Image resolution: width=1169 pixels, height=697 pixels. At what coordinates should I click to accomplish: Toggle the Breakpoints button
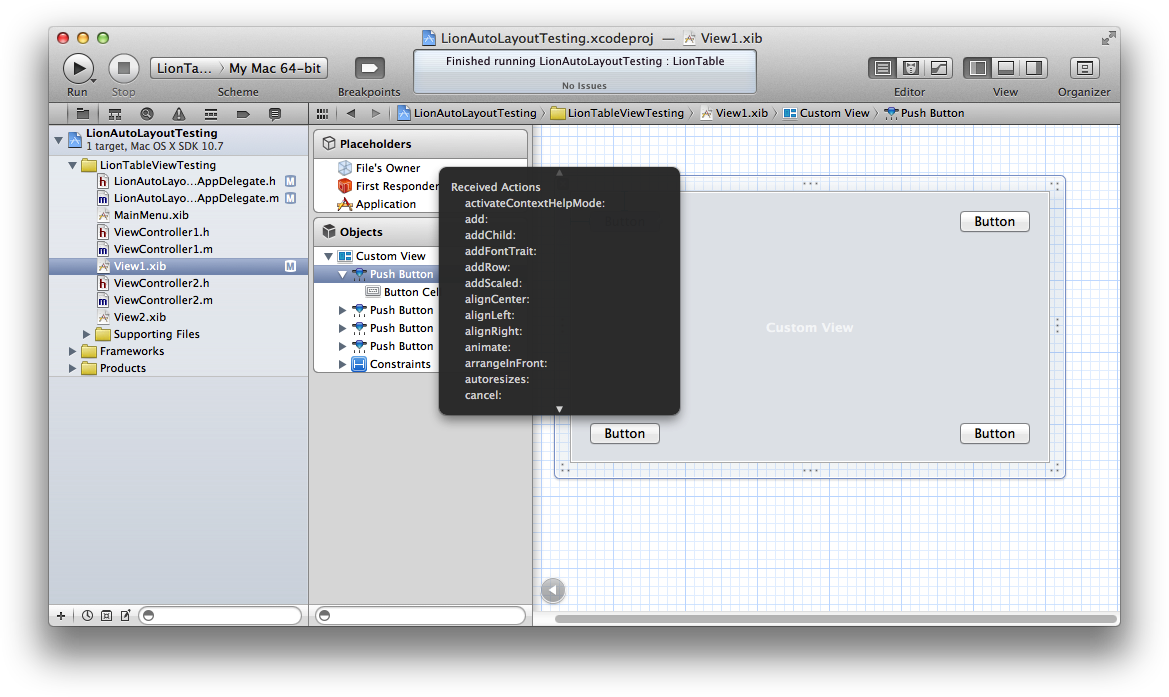pyautogui.click(x=369, y=69)
